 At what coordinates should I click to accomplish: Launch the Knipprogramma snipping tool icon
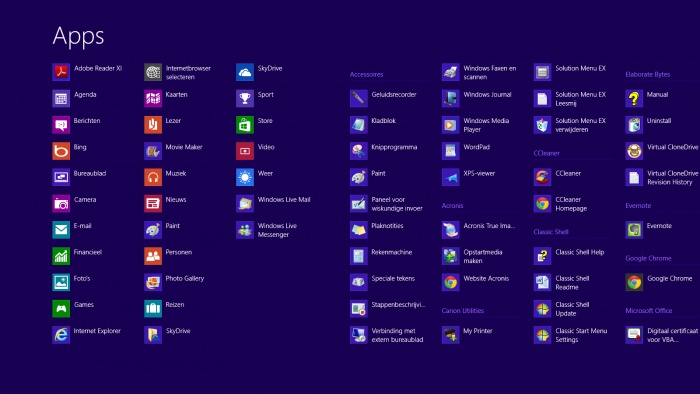tap(358, 151)
